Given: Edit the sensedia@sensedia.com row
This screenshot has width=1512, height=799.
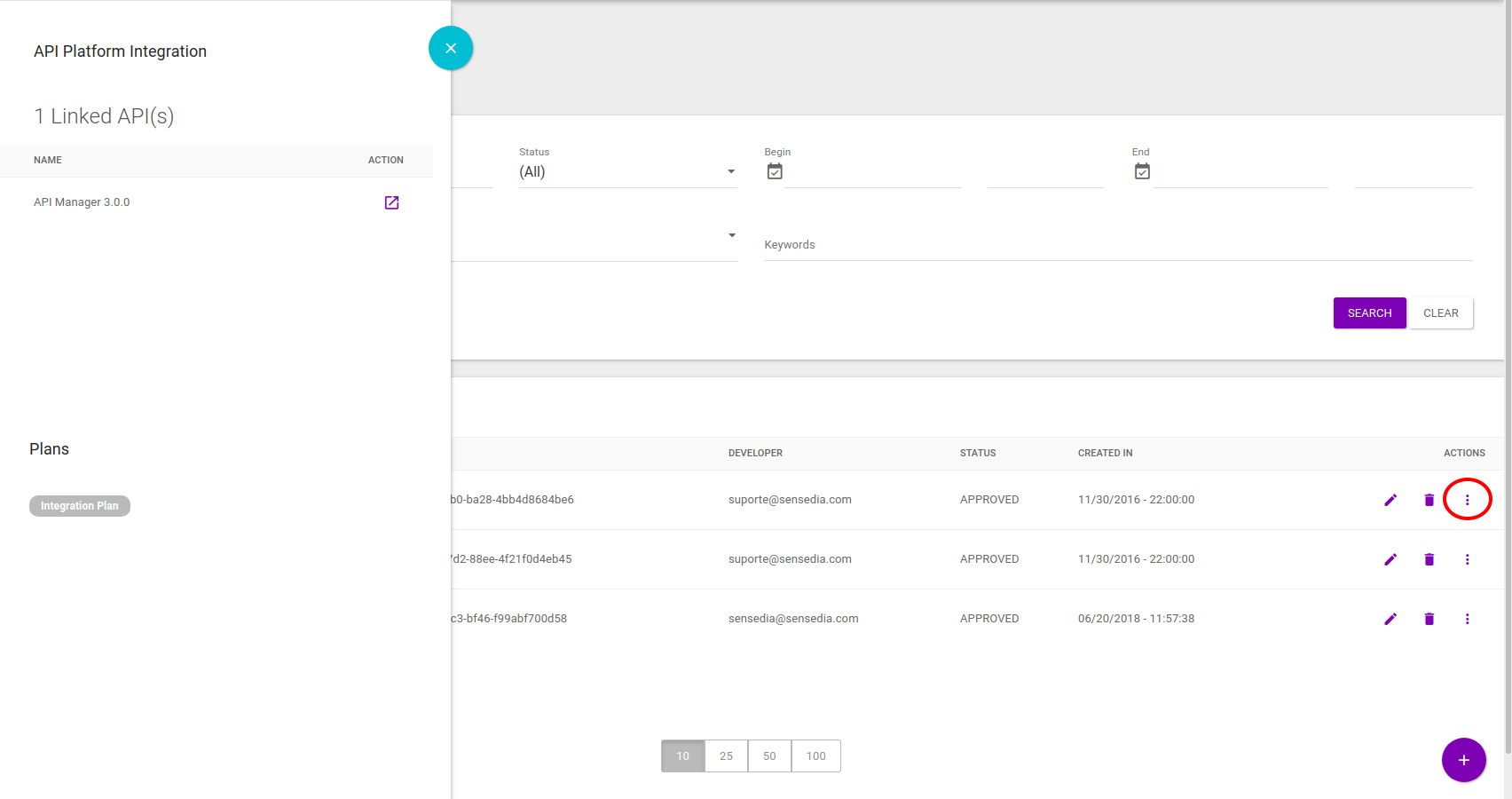Looking at the screenshot, I should pyautogui.click(x=1390, y=619).
